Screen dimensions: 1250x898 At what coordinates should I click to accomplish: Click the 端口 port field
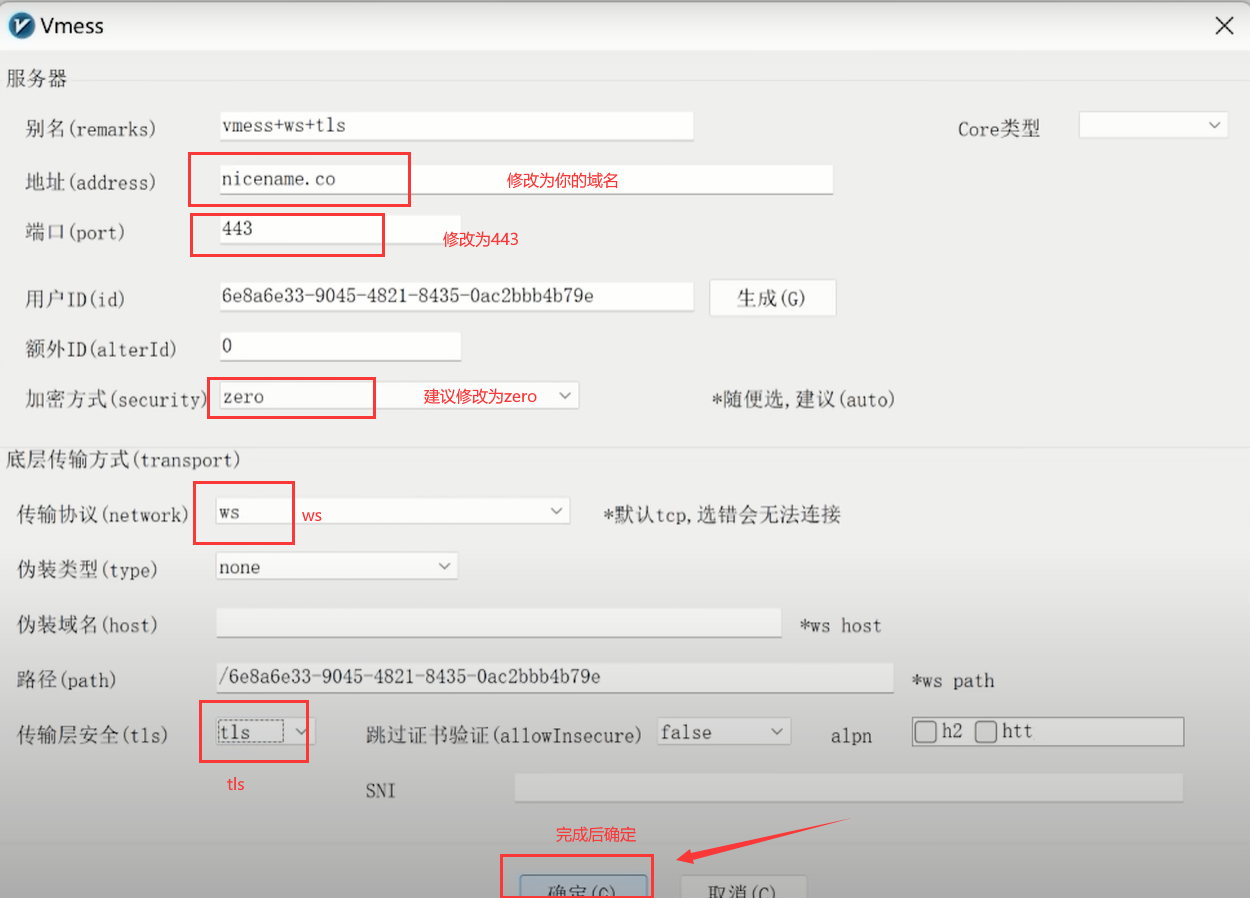point(340,229)
